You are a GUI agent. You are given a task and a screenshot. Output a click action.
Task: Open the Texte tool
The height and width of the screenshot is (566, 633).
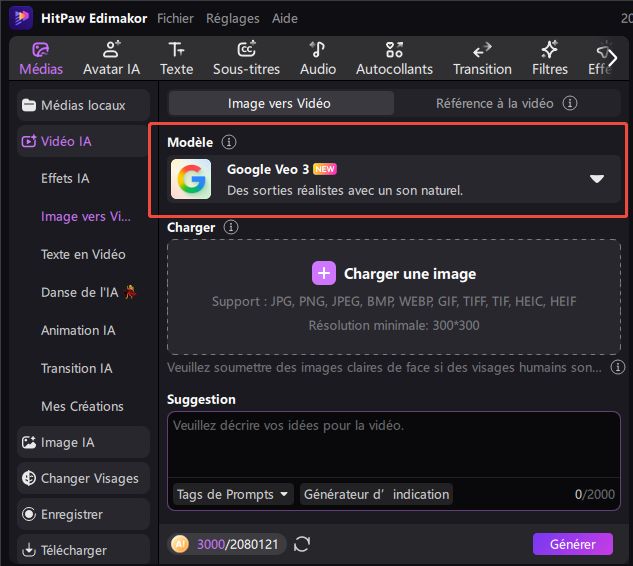point(176,59)
